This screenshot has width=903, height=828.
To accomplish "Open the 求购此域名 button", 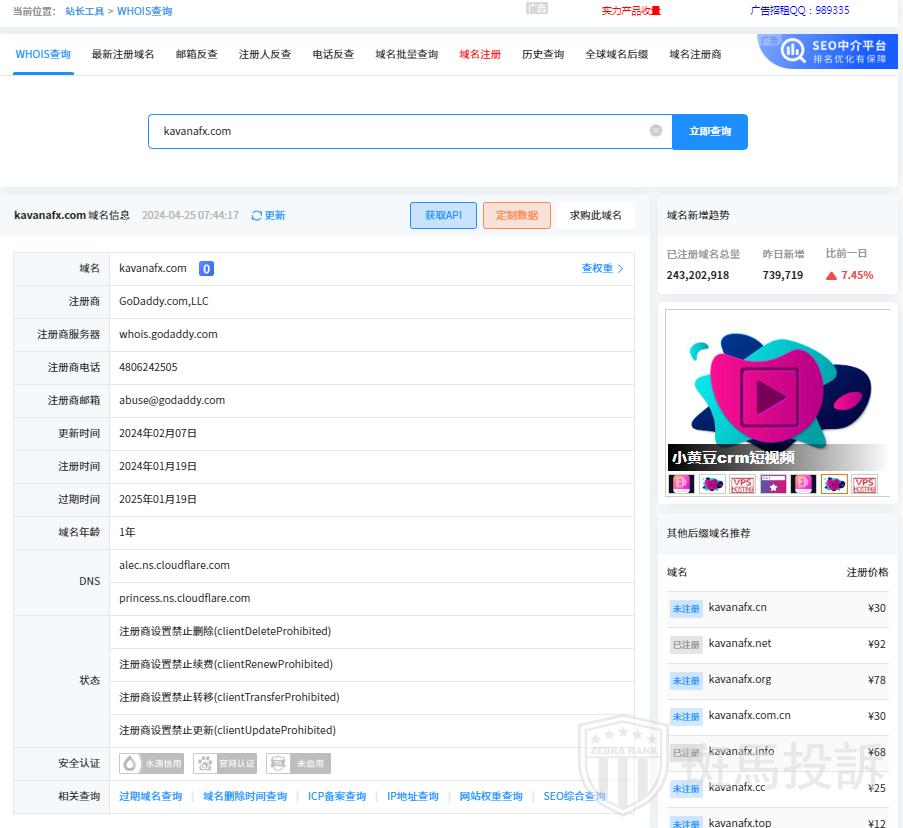I will pyautogui.click(x=596, y=215).
